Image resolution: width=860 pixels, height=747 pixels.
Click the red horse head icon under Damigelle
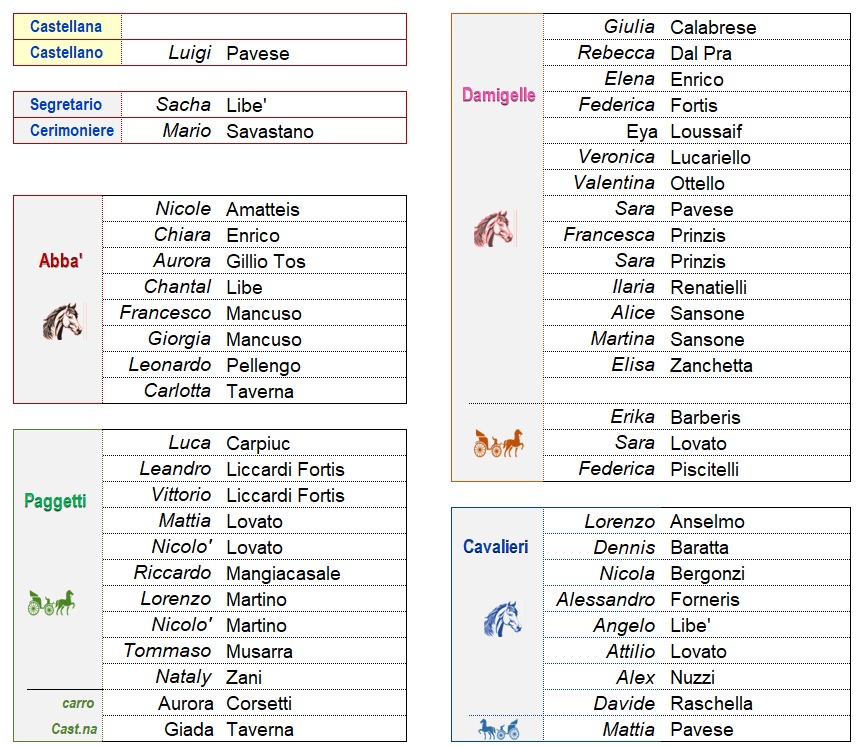coord(493,229)
